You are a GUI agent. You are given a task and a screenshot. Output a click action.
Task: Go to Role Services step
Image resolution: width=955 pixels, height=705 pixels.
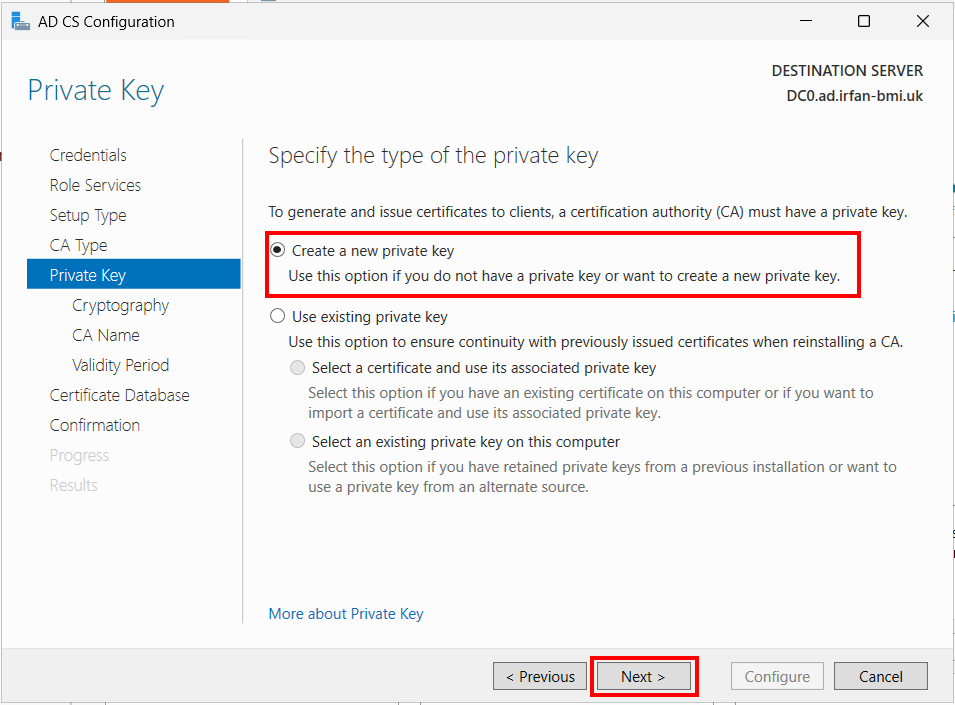point(95,185)
